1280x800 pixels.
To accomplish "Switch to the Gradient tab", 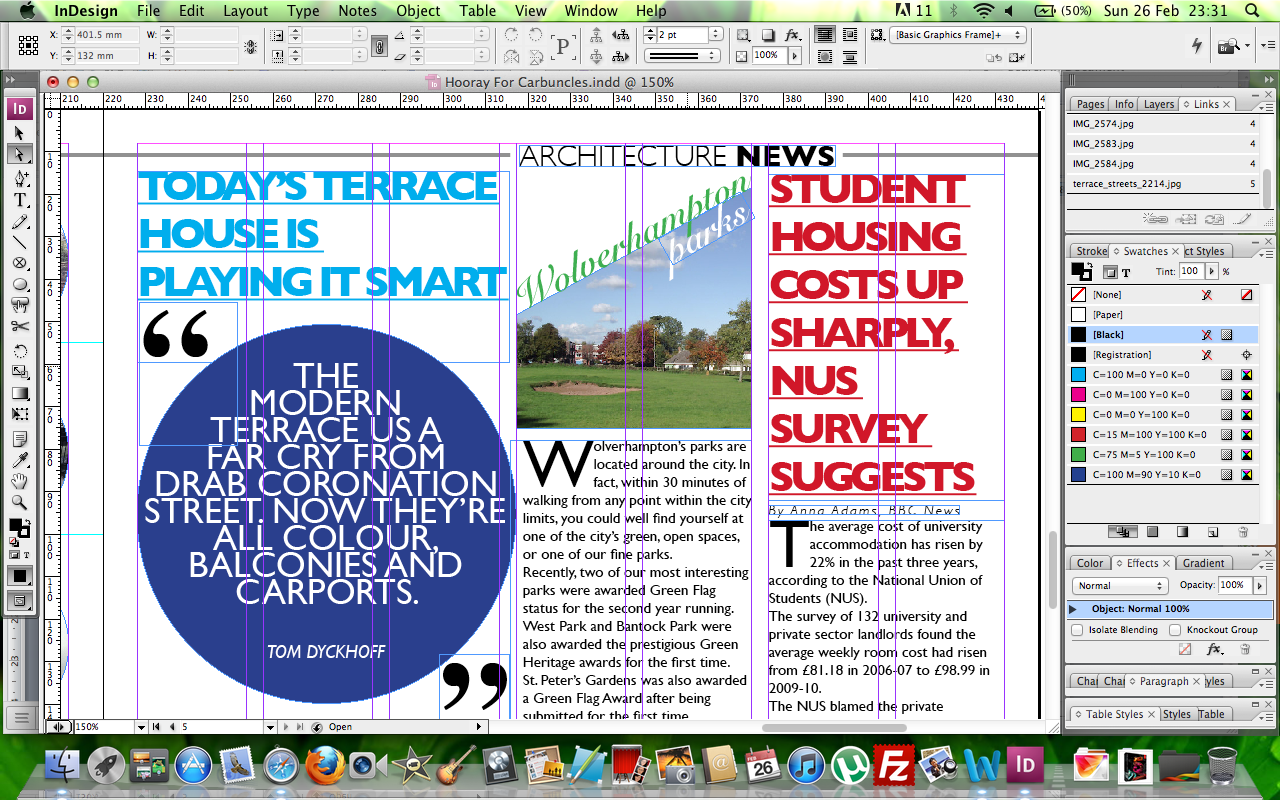I will coord(1203,563).
